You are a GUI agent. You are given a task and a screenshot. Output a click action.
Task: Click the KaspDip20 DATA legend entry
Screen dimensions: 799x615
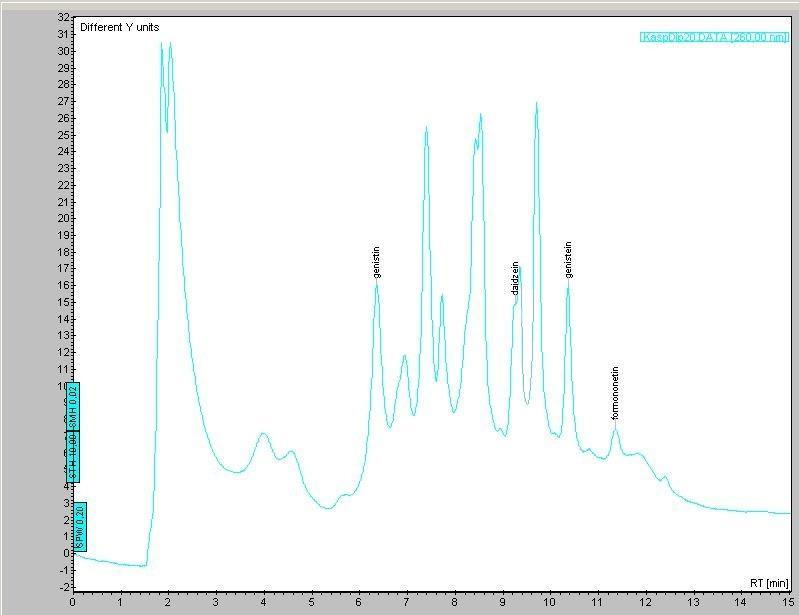[x=714, y=37]
